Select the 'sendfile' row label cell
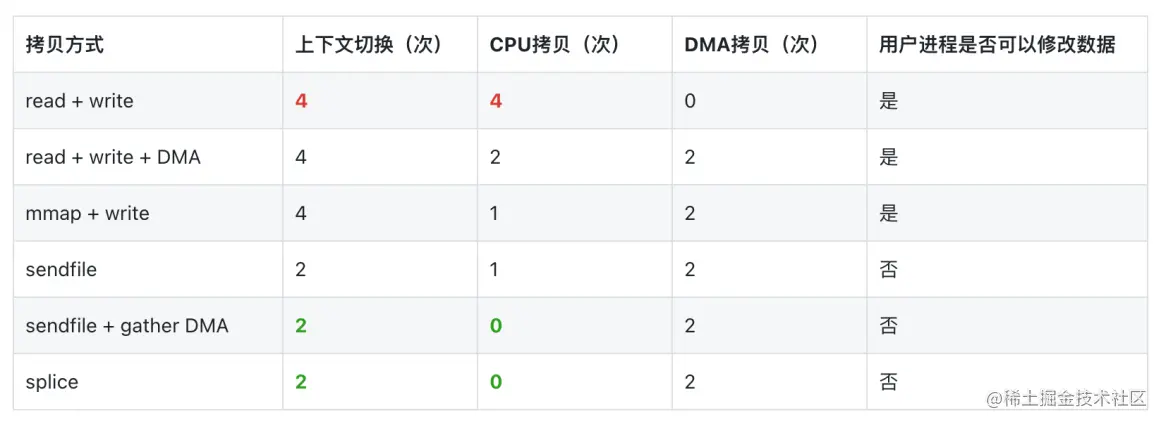The width and height of the screenshot is (1161, 423). [61, 269]
